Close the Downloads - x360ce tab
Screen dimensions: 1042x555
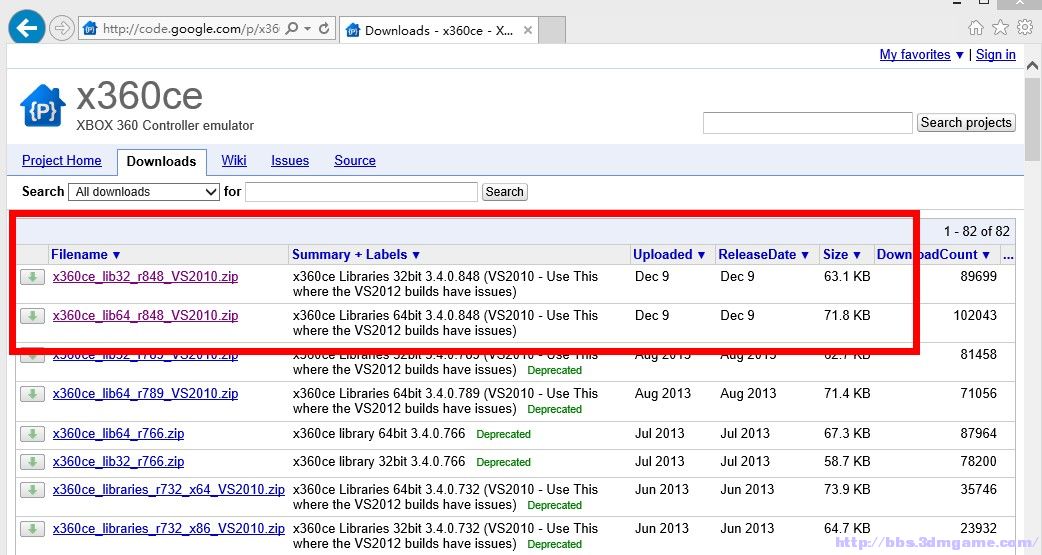click(x=528, y=30)
